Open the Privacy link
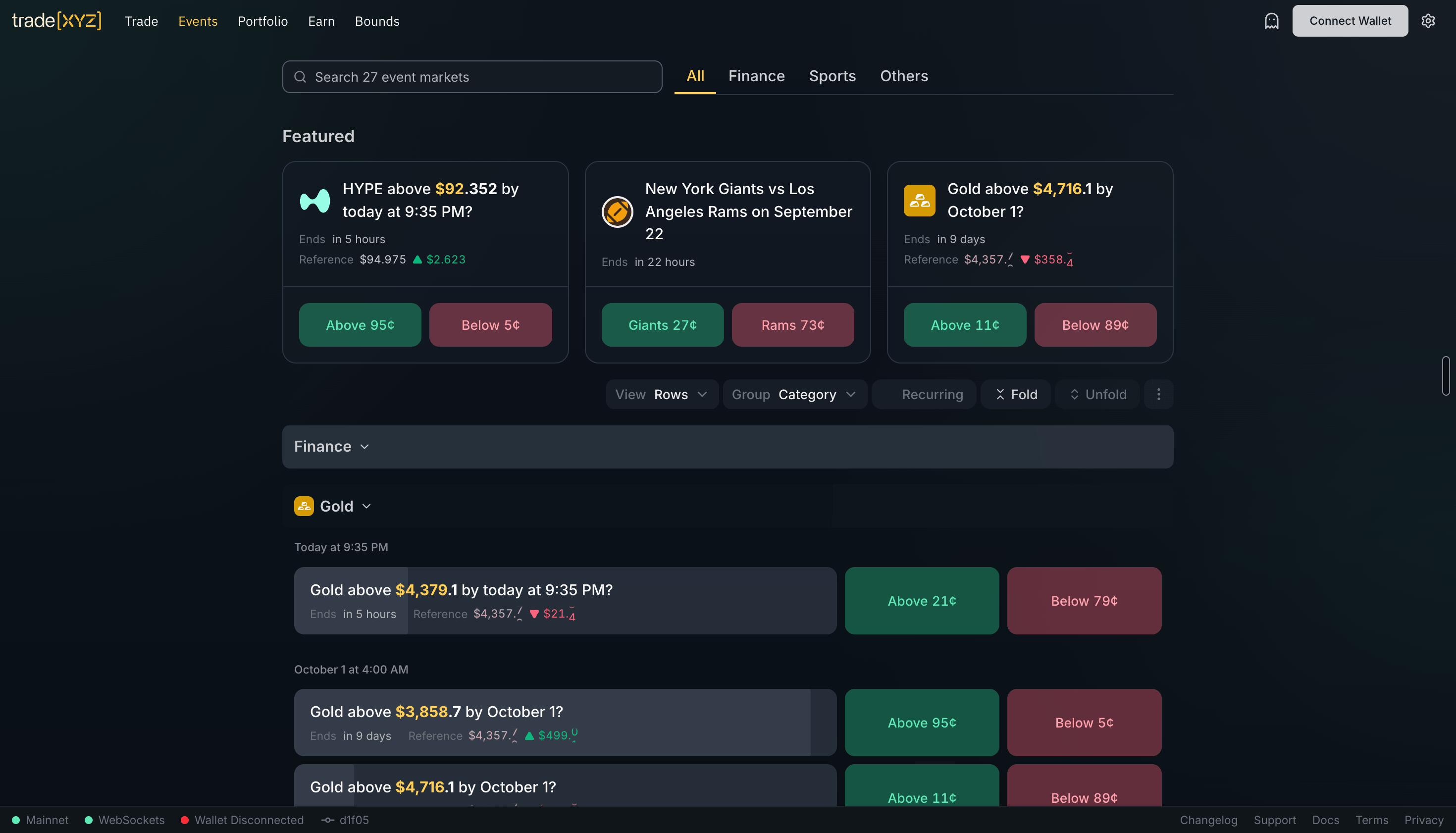 (1424, 820)
